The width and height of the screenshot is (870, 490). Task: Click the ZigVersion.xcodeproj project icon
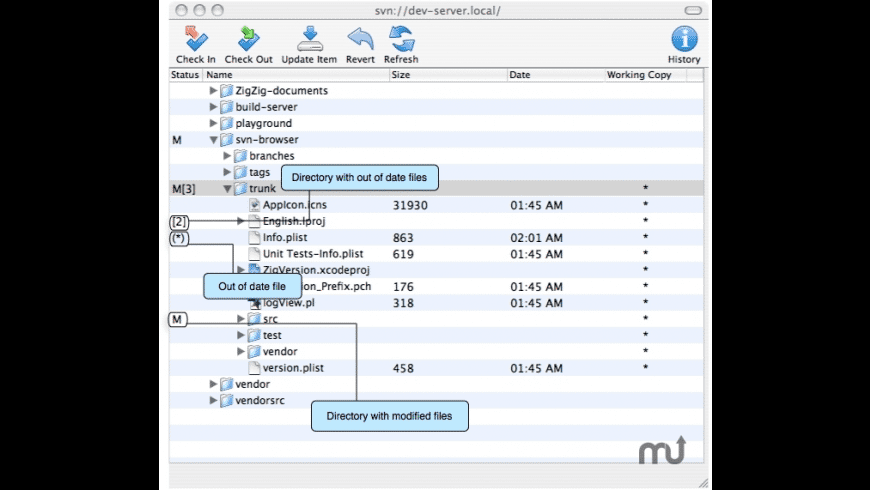254,269
